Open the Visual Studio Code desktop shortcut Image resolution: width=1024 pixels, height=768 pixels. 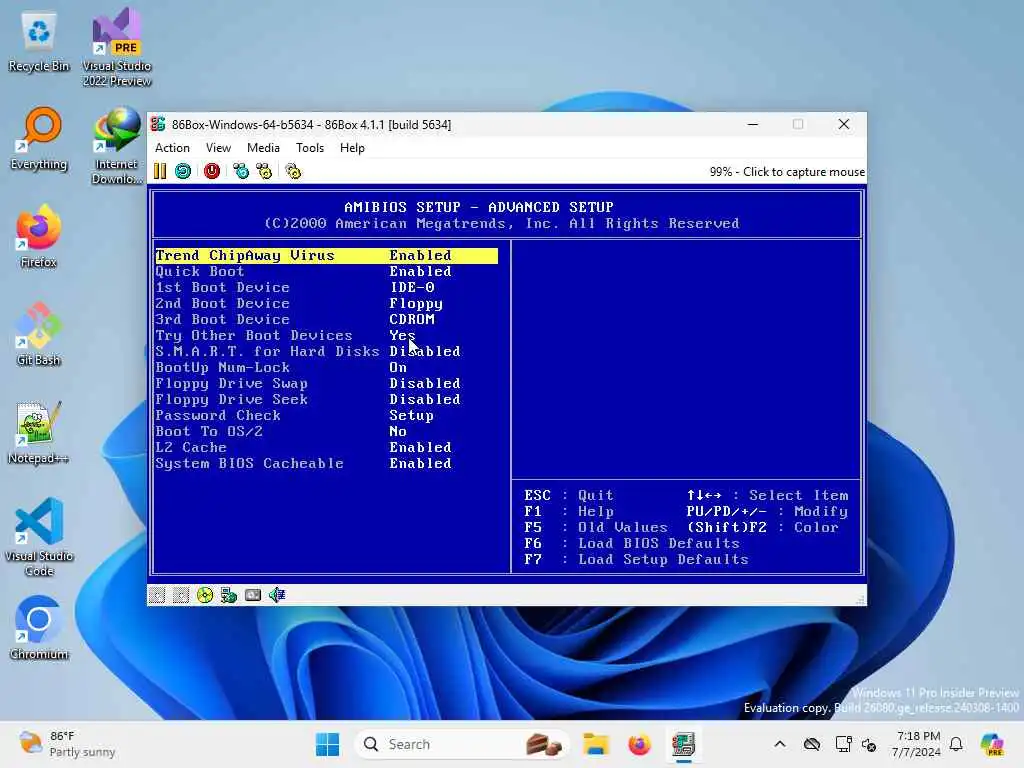[x=39, y=537]
